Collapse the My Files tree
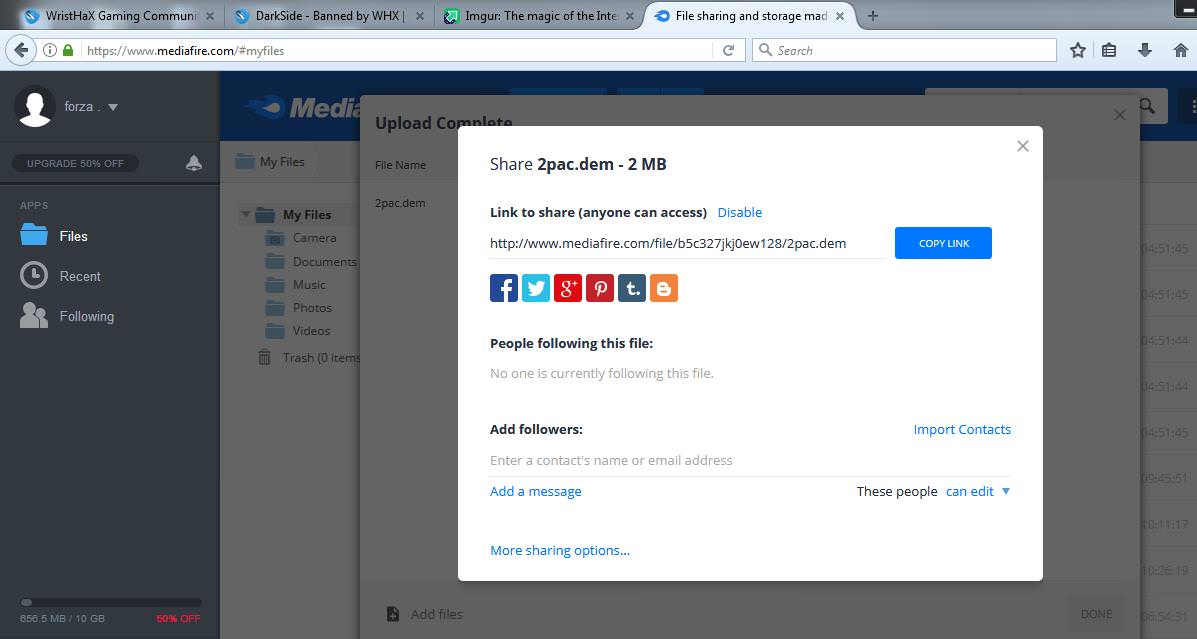1197x639 pixels. point(246,215)
